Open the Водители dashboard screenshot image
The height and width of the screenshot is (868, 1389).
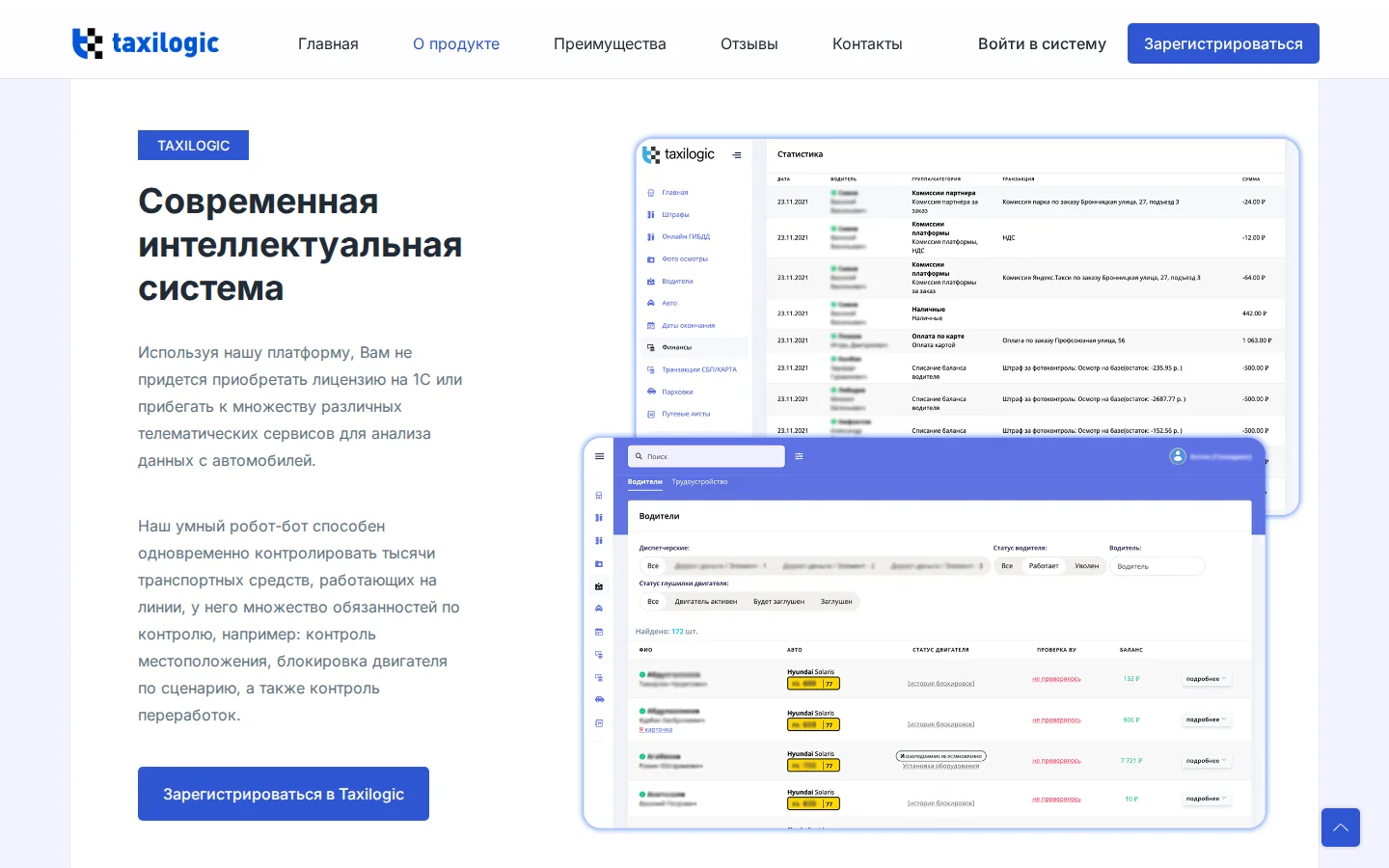pos(924,634)
